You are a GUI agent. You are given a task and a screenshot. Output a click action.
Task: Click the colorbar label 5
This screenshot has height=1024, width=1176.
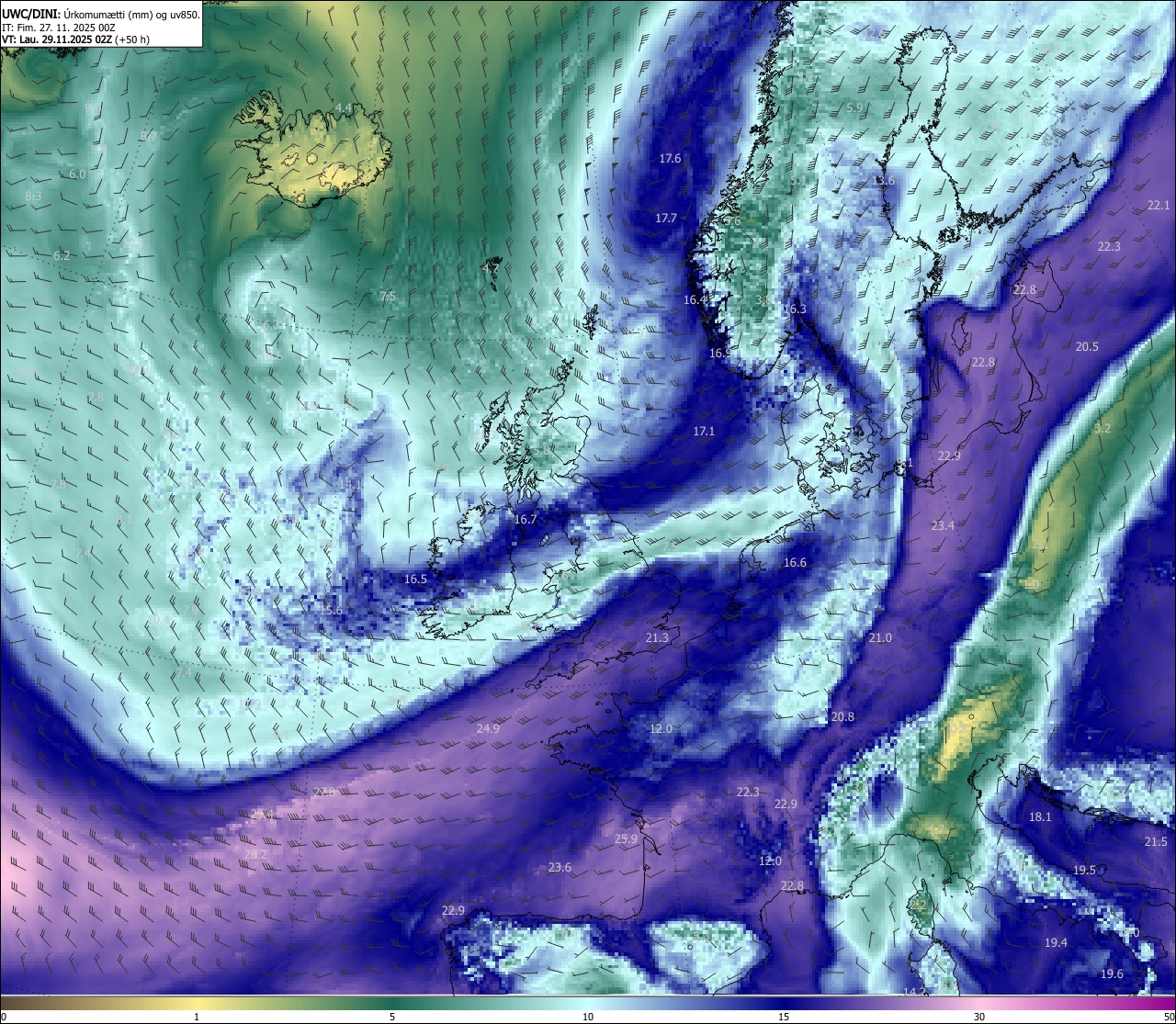pyautogui.click(x=392, y=1017)
